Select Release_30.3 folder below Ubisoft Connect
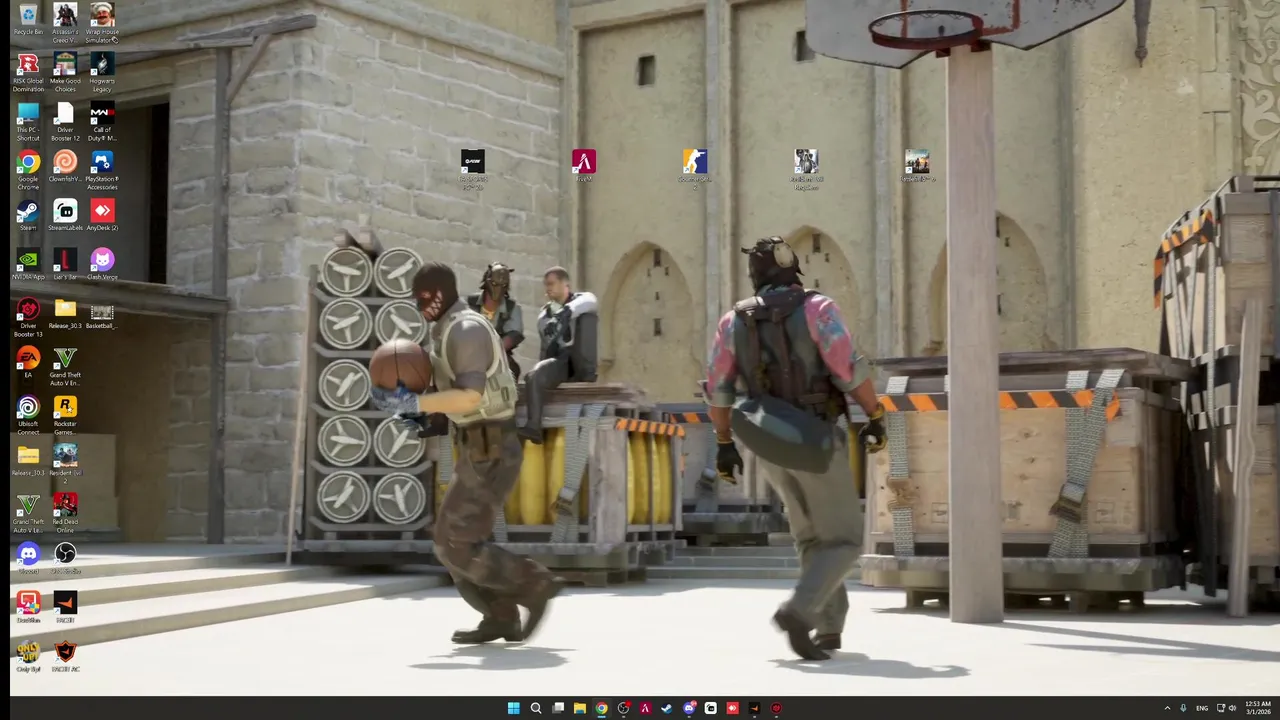Viewport: 1280px width, 720px height. (x=28, y=461)
